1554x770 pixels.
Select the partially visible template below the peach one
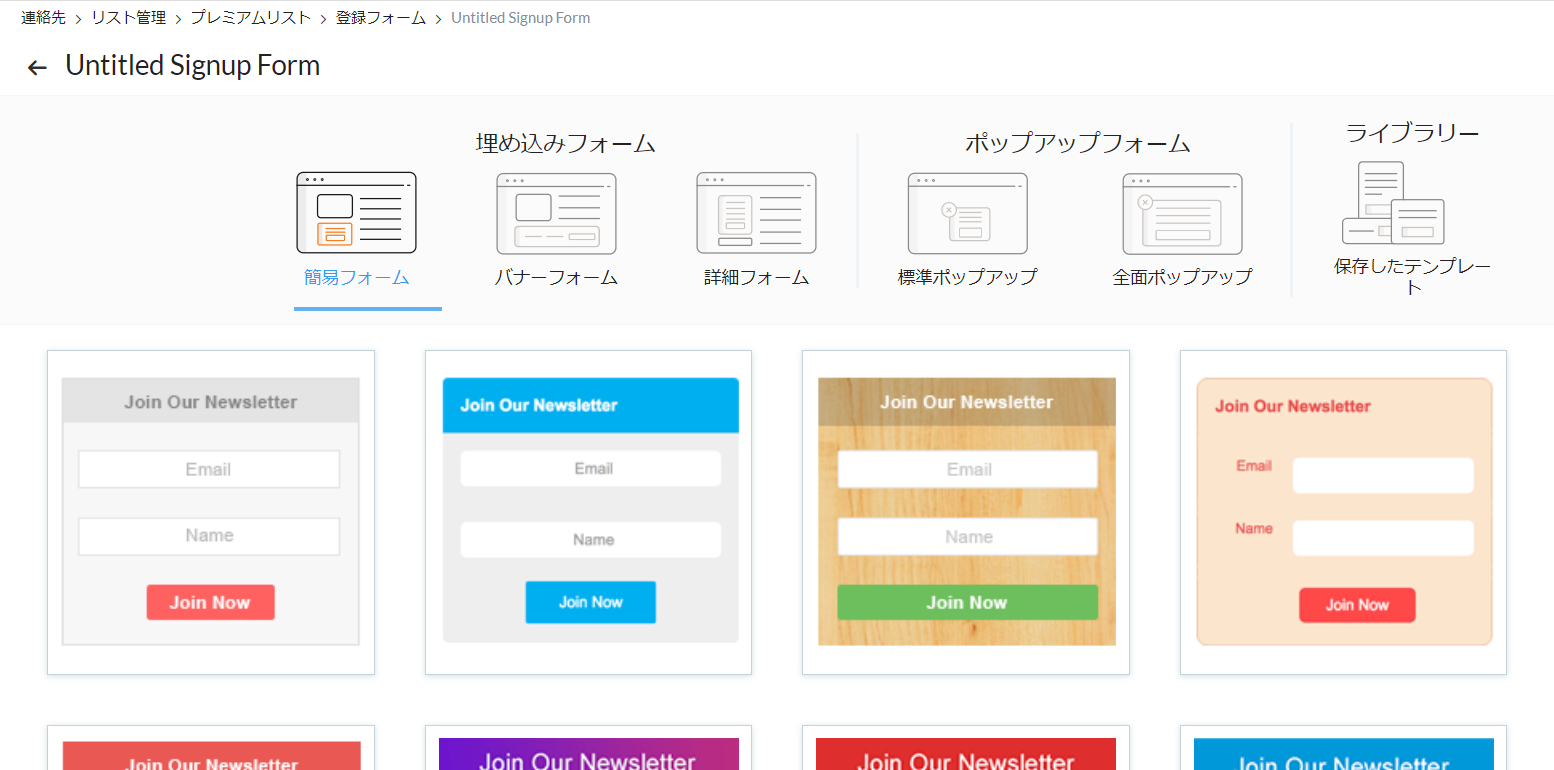pyautogui.click(x=1343, y=748)
